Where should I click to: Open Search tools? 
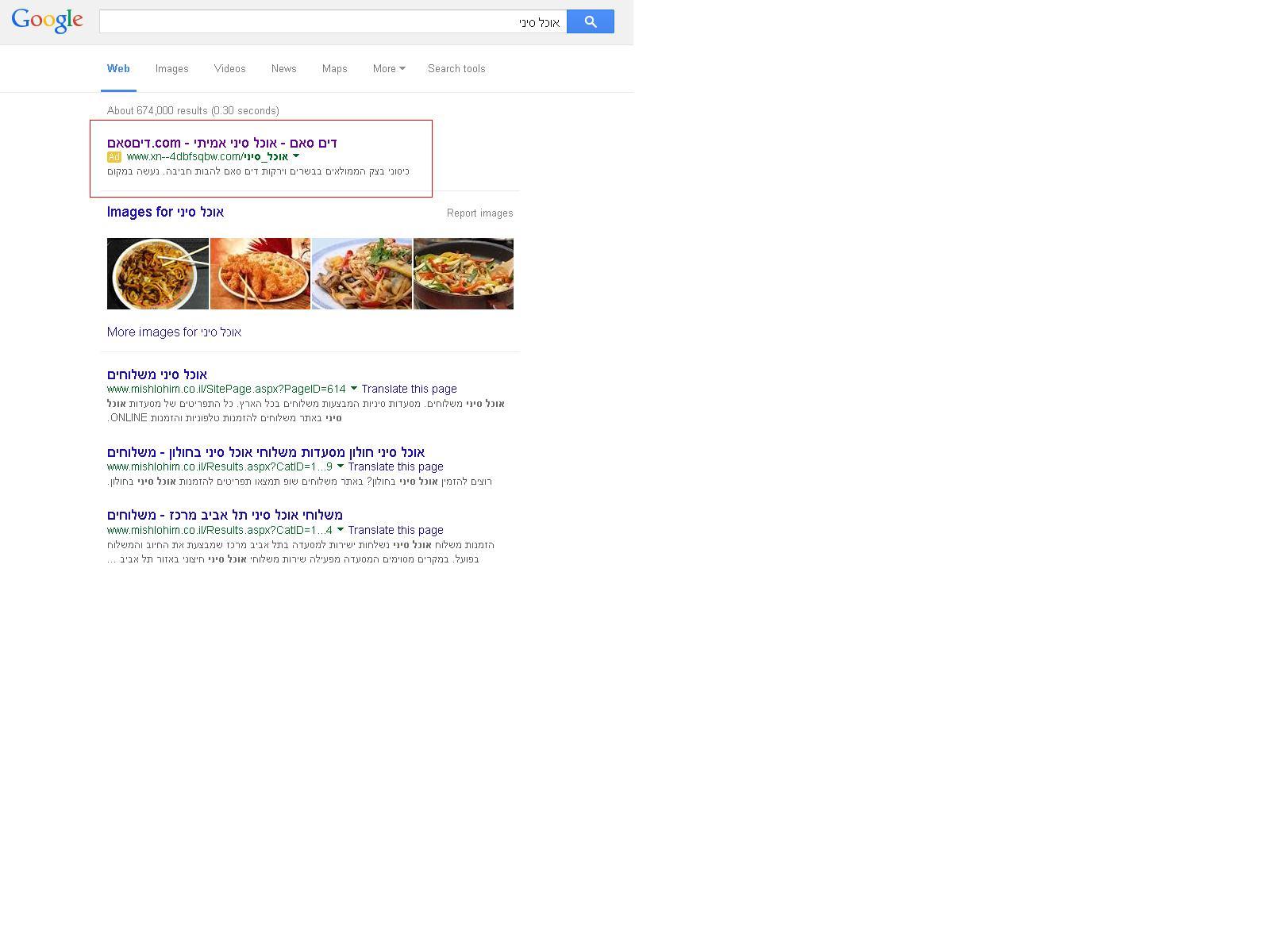pyautogui.click(x=456, y=69)
